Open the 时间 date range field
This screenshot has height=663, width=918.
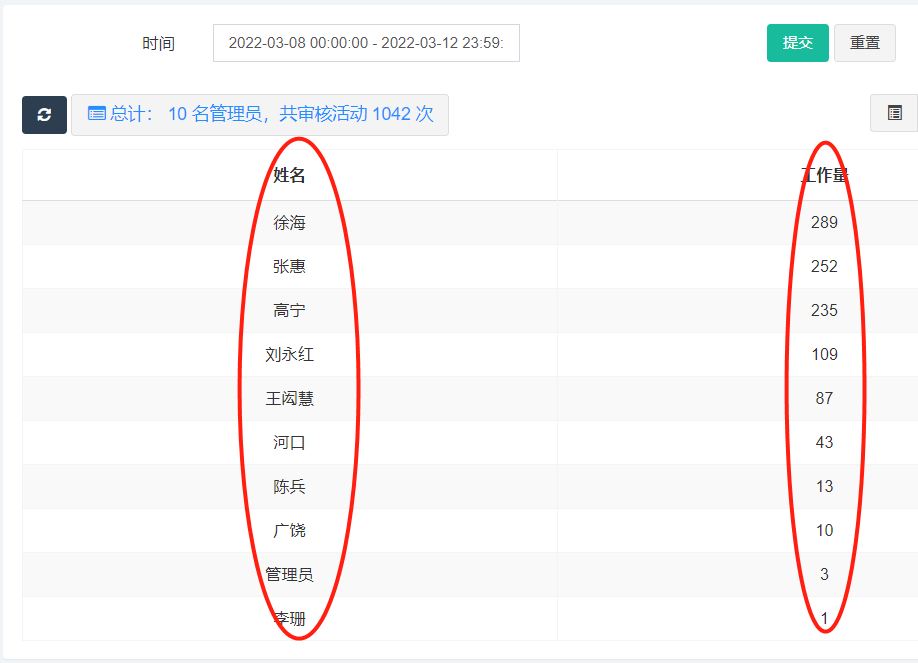click(366, 43)
